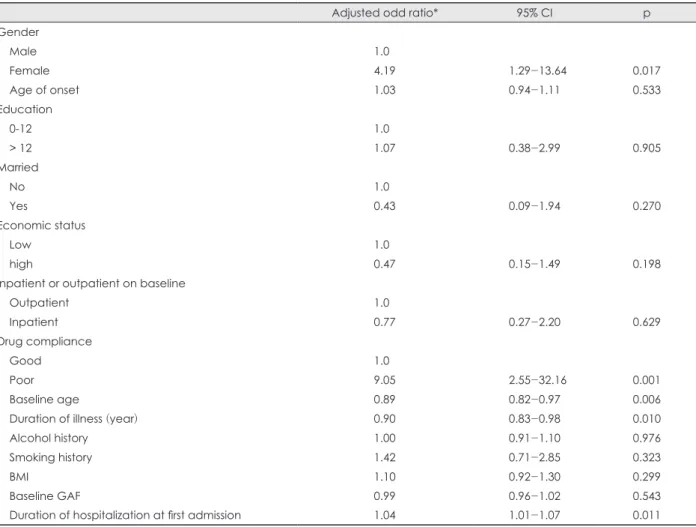Click the odds ratio value 0.77
The image size is (696, 527).
tap(384, 322)
